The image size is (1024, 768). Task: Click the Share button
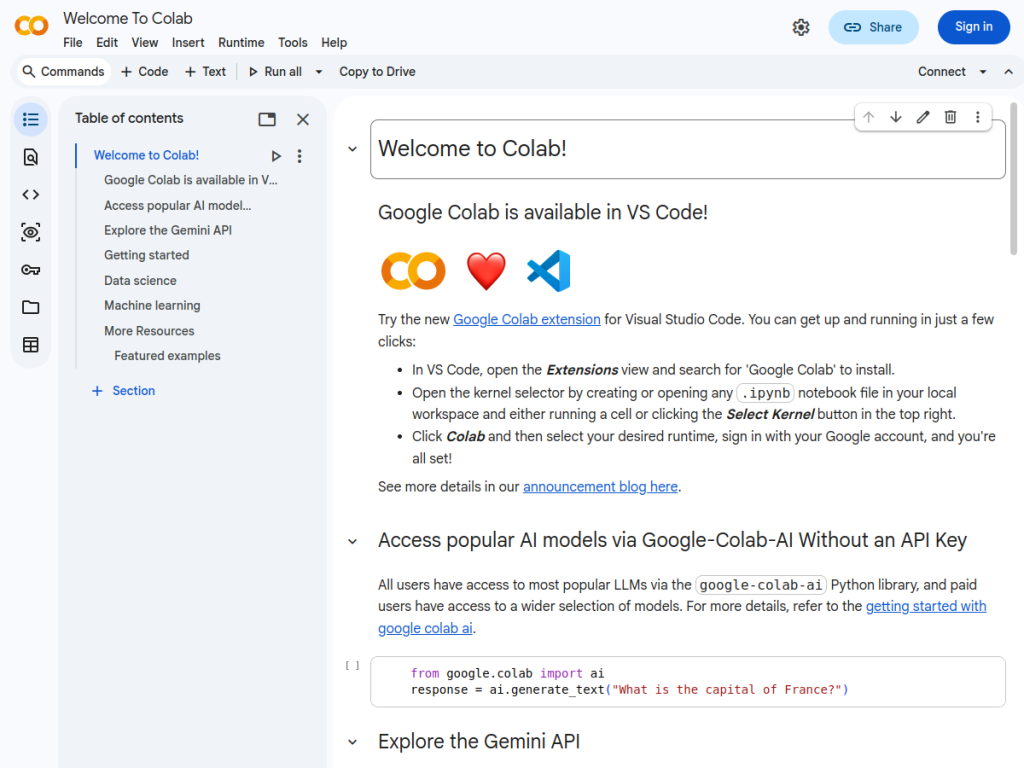(873, 27)
